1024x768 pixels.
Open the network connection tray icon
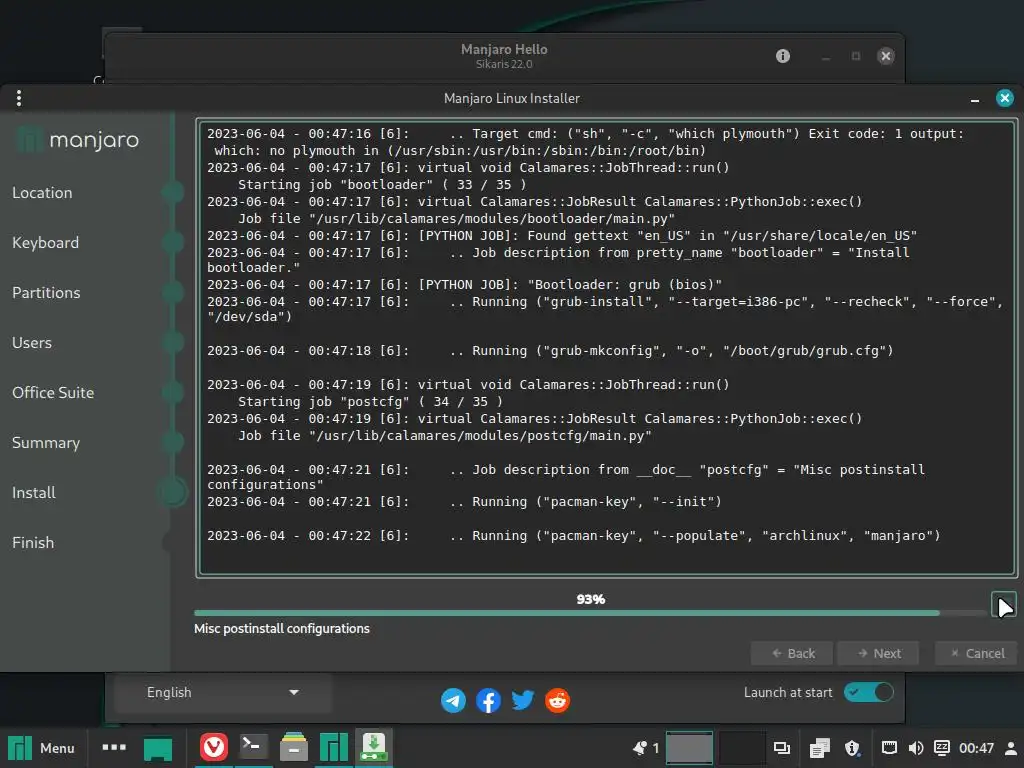point(889,748)
